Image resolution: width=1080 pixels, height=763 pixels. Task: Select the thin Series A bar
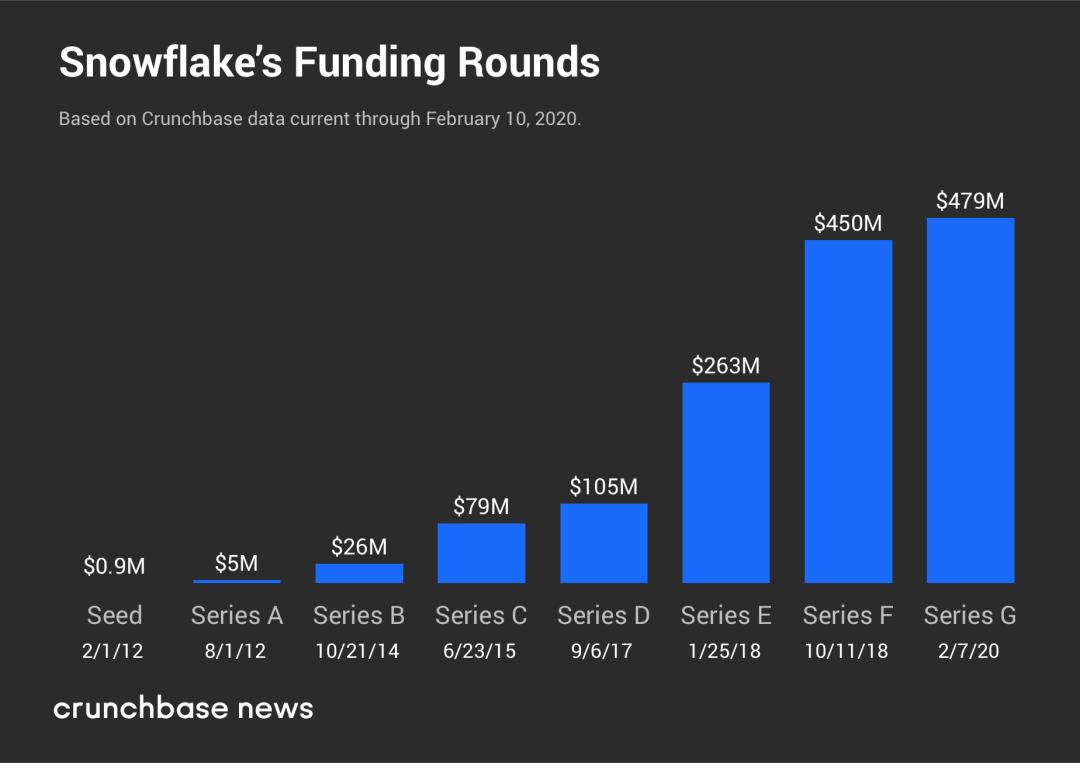coord(237,581)
